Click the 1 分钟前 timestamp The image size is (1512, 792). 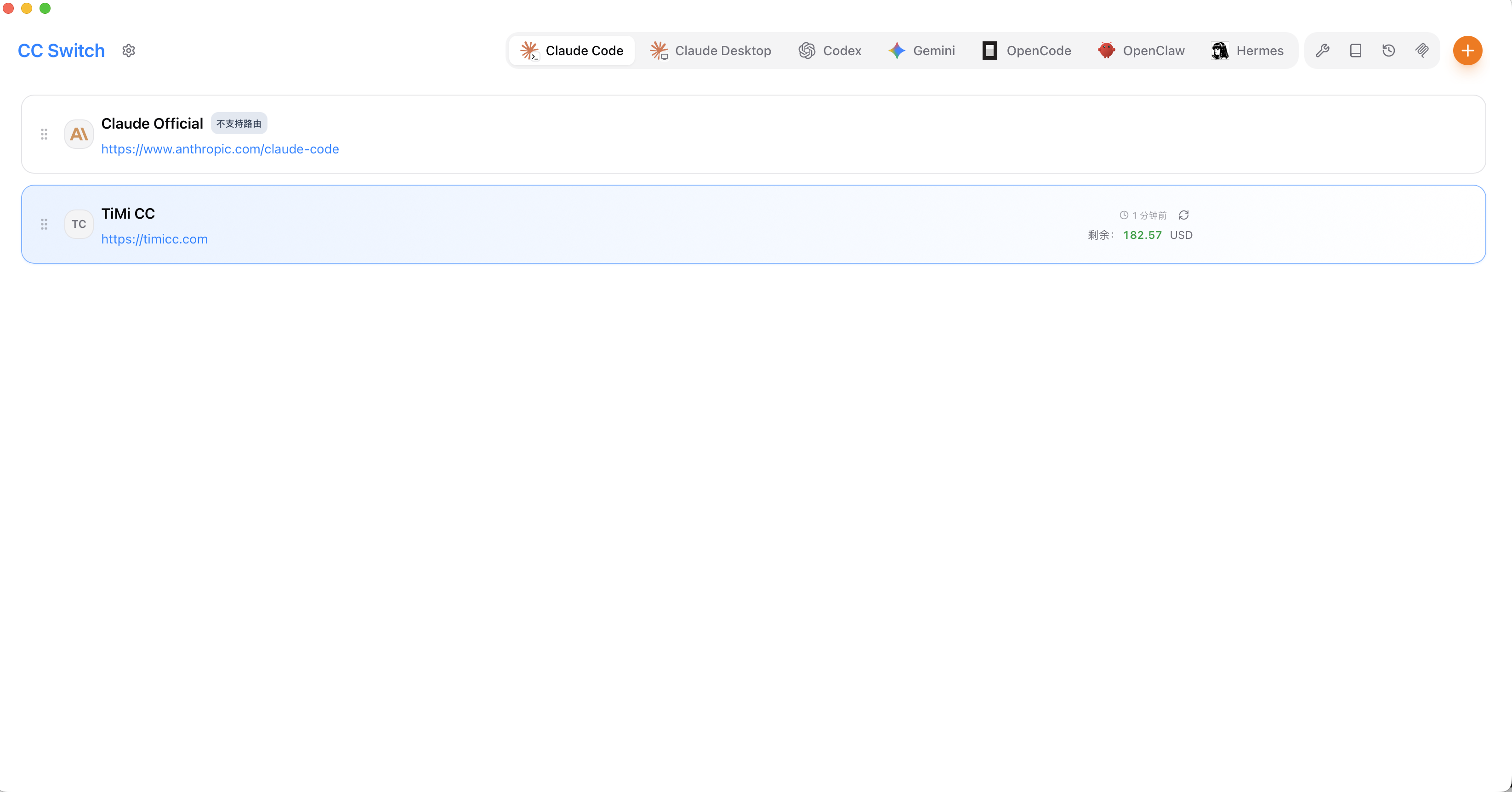1143,215
